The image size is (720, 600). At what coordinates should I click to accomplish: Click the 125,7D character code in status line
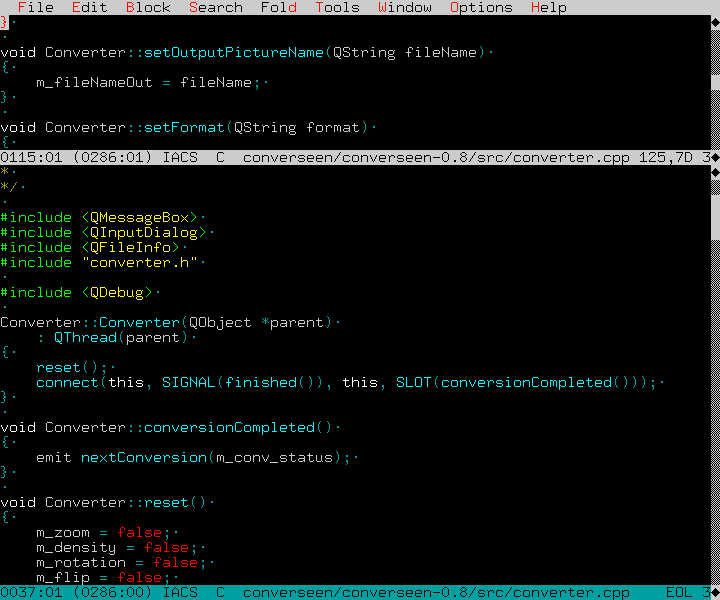[665, 157]
